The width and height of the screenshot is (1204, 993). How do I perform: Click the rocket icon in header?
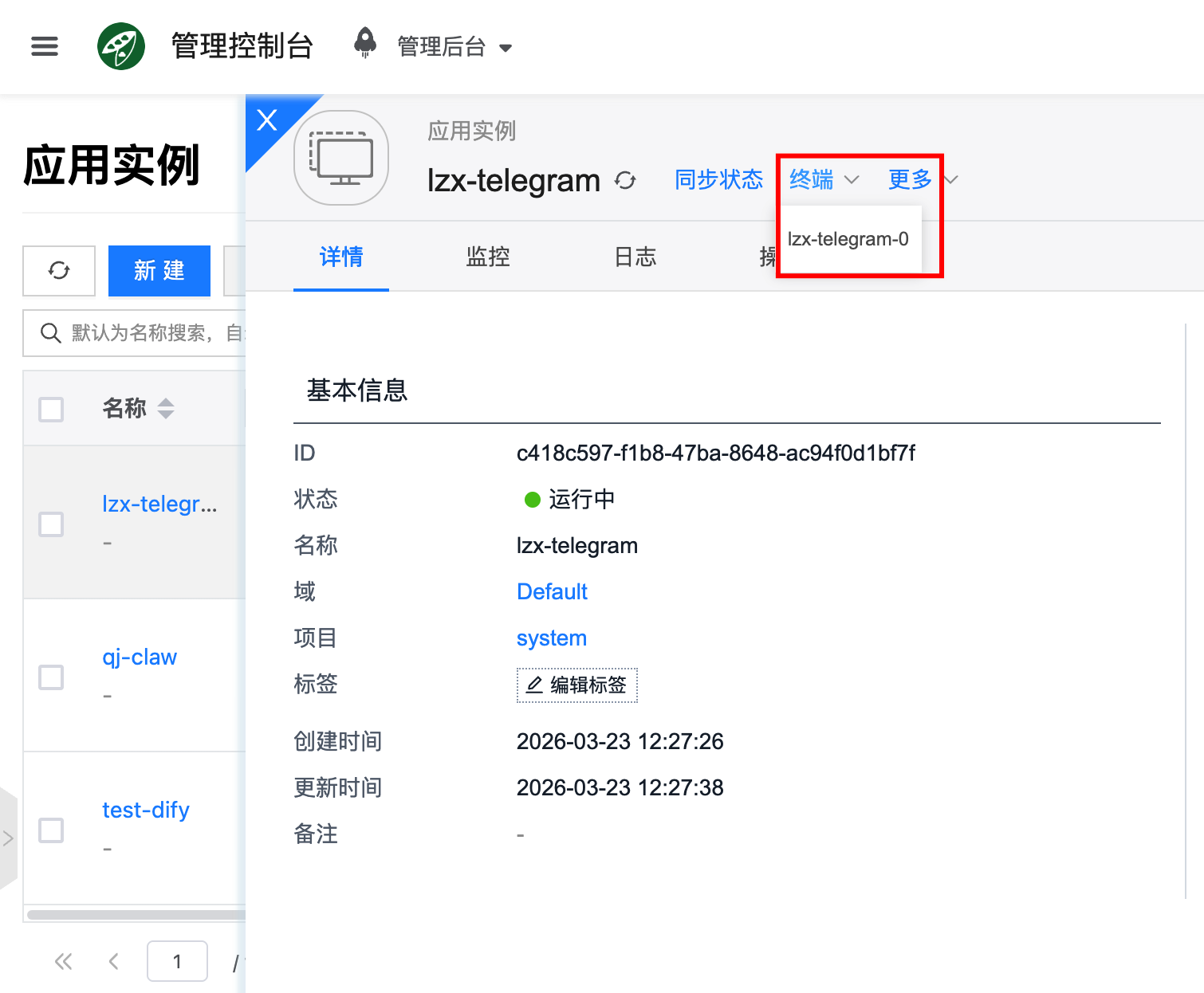pyautogui.click(x=365, y=43)
